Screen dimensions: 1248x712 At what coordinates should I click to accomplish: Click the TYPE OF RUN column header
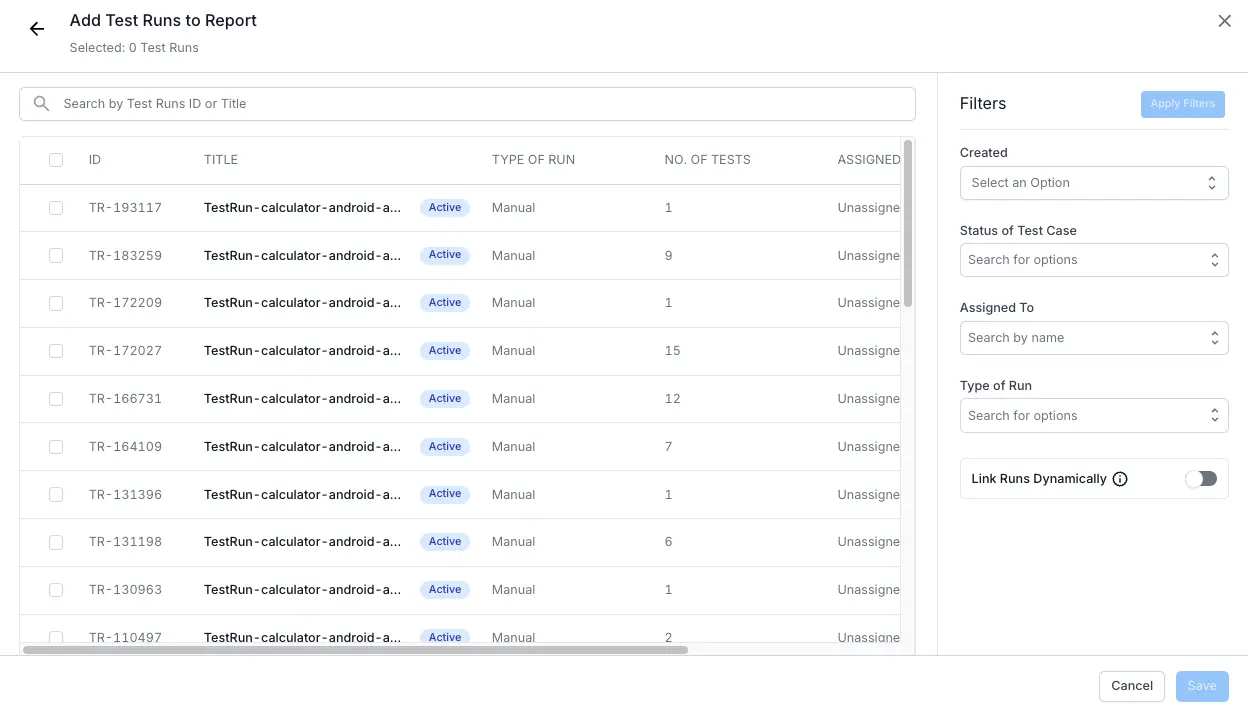pos(533,160)
